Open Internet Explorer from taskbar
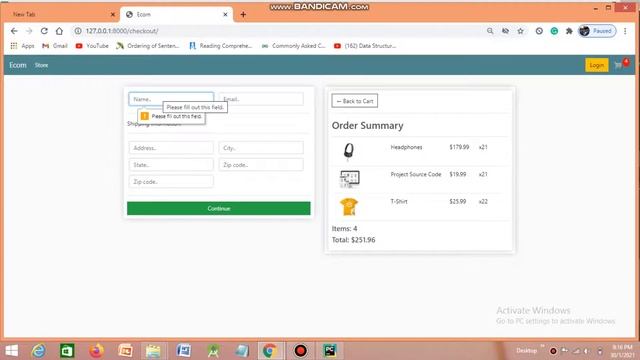The width and height of the screenshot is (640, 360). pyautogui.click(x=38, y=351)
